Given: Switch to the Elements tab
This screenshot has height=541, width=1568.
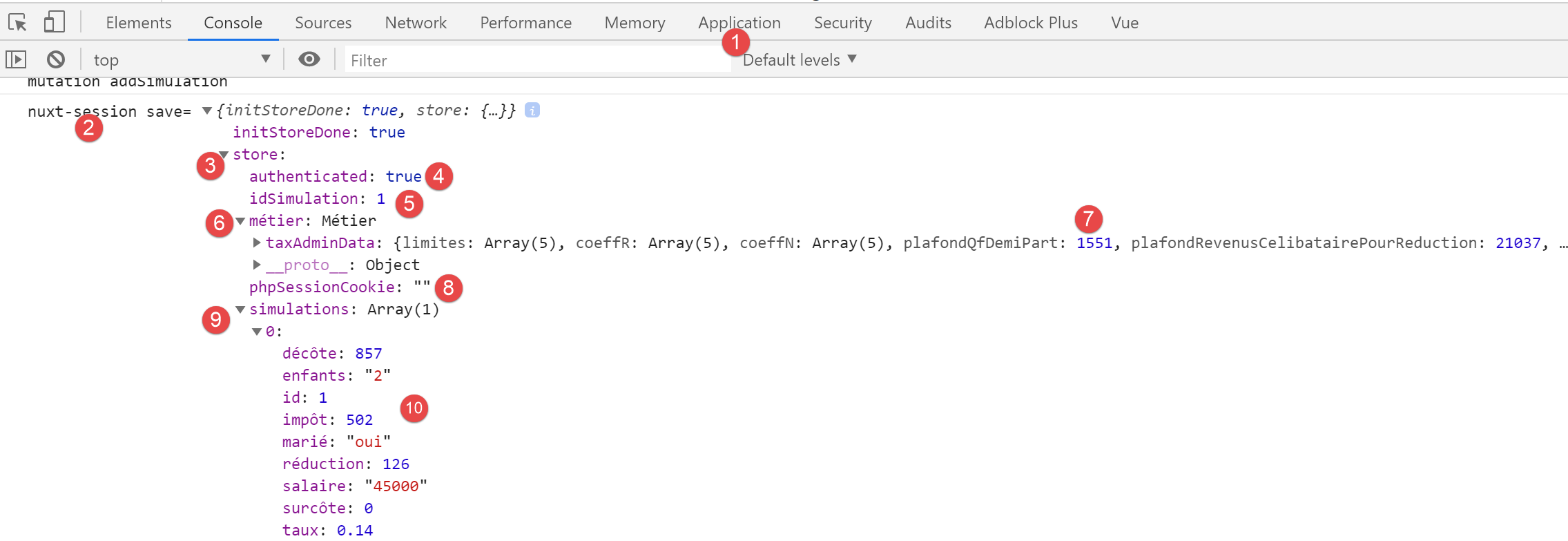Looking at the screenshot, I should (138, 23).
